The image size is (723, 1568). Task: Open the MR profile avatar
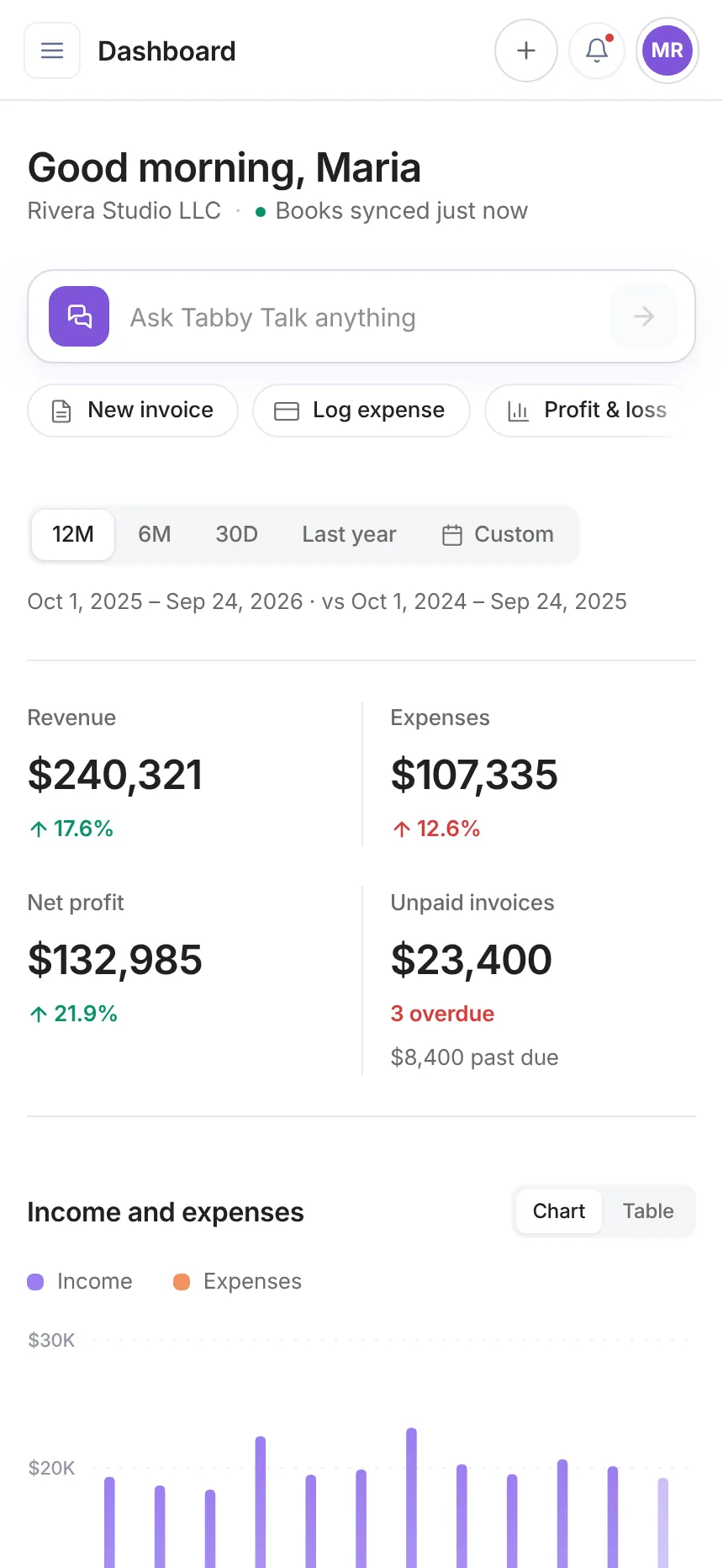[x=668, y=50]
